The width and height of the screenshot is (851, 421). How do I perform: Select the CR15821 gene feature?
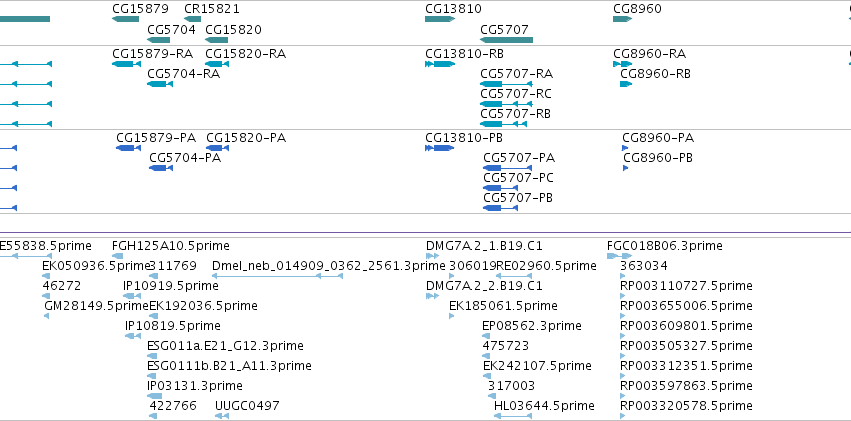193,19
